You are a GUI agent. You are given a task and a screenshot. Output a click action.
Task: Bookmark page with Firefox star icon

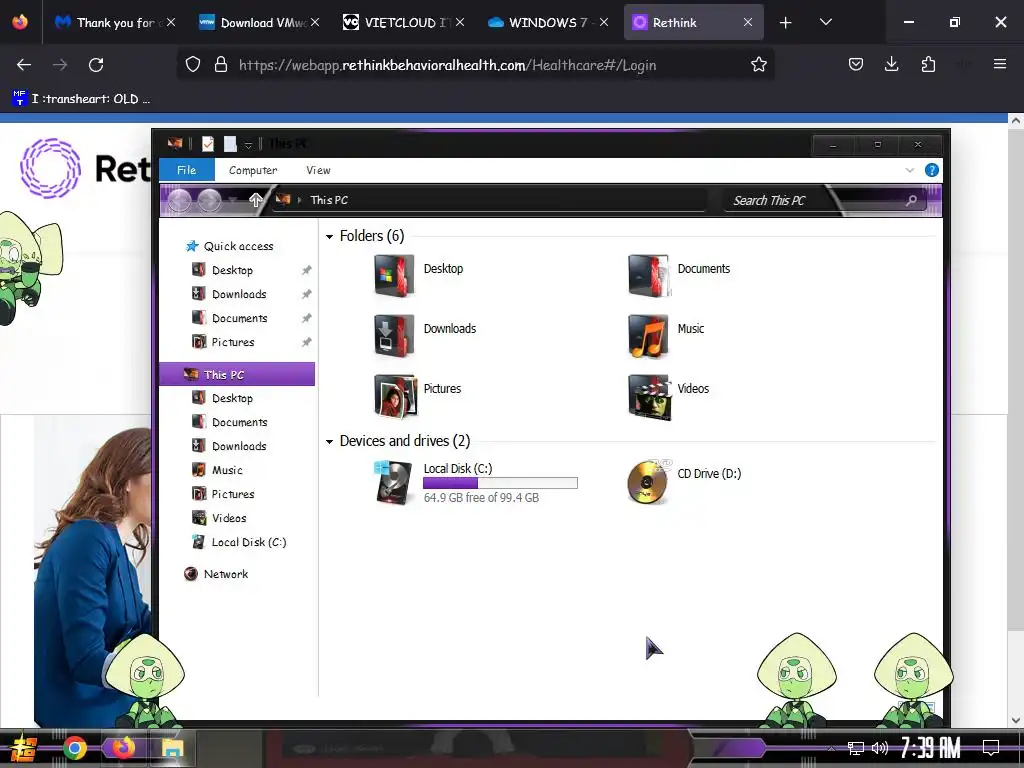tap(758, 64)
